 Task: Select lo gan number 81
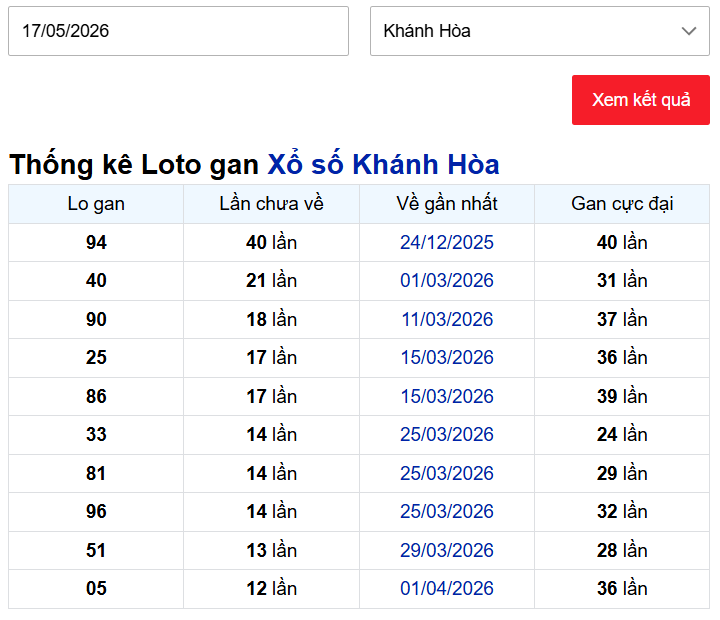point(96,473)
